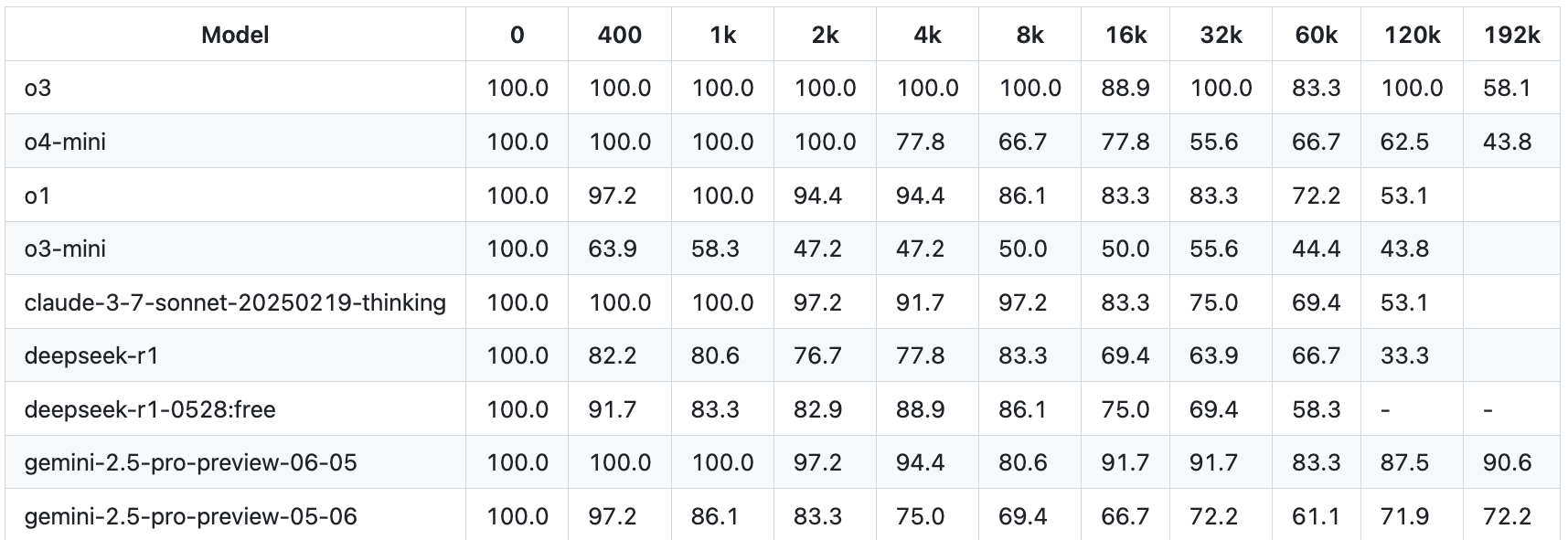The height and width of the screenshot is (540, 1568).
Task: Click the "16k" column header
Action: pyautogui.click(x=1125, y=35)
